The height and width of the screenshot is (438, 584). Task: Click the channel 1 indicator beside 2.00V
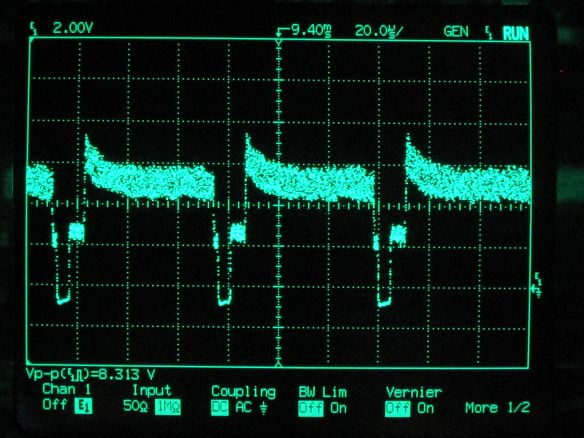tap(34, 29)
